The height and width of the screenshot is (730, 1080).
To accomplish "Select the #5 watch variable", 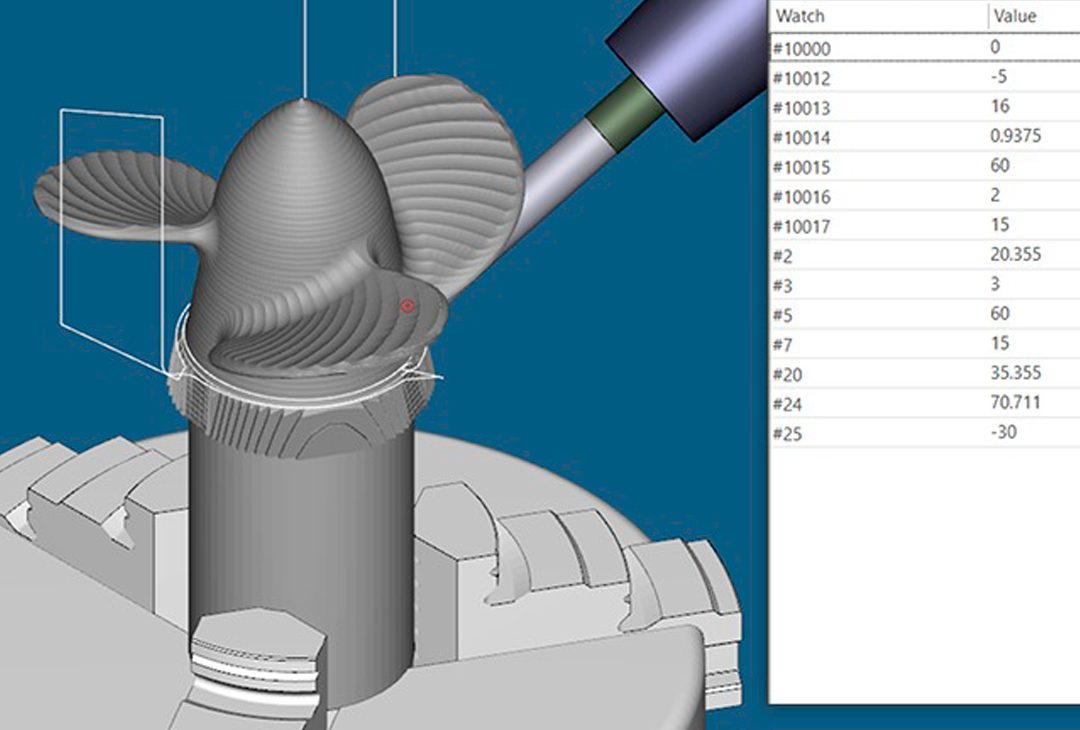I will coord(783,314).
